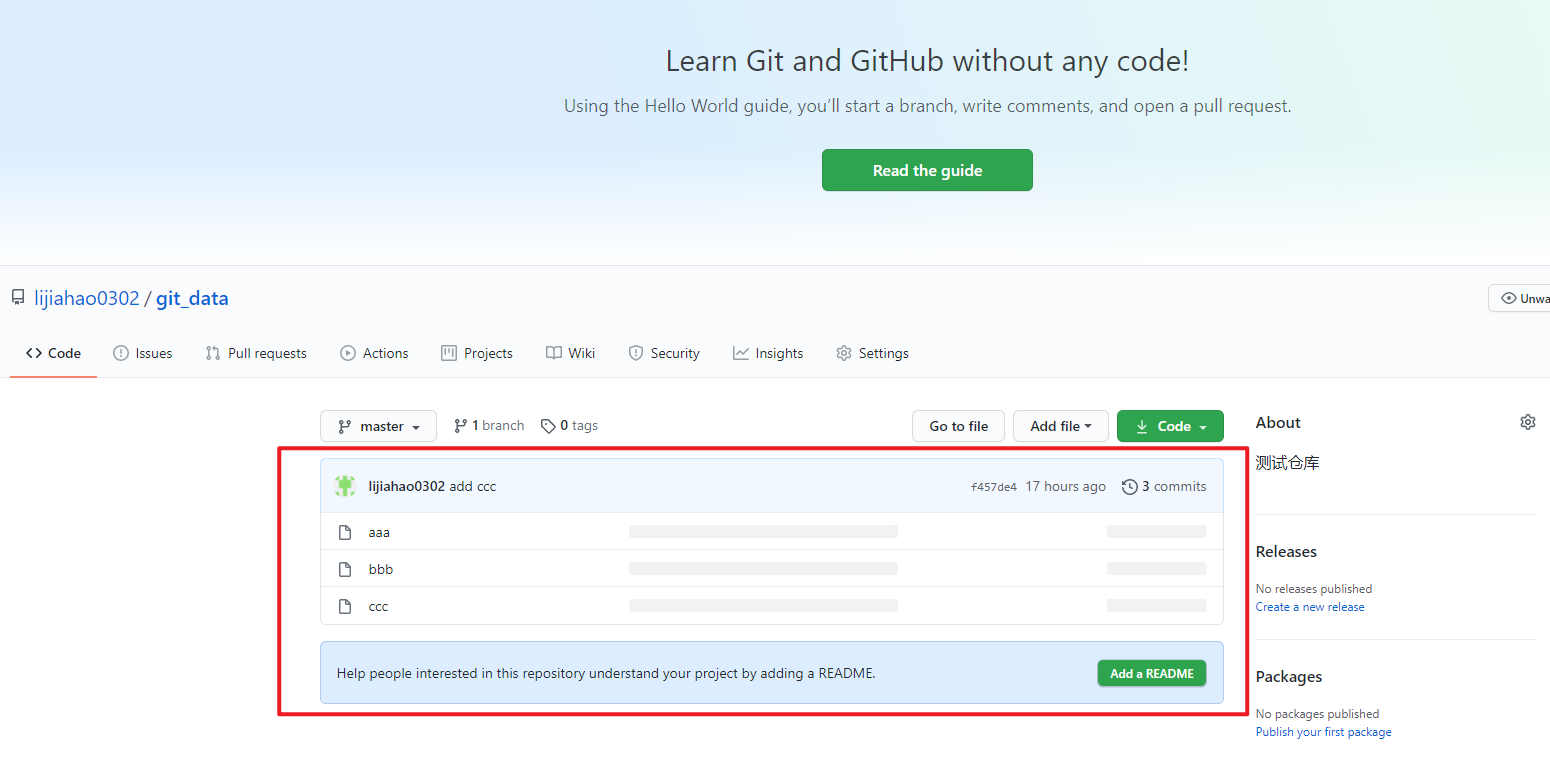Click the branch icon beside 1 branch
Image resolution: width=1550 pixels, height=761 pixels.
click(460, 426)
